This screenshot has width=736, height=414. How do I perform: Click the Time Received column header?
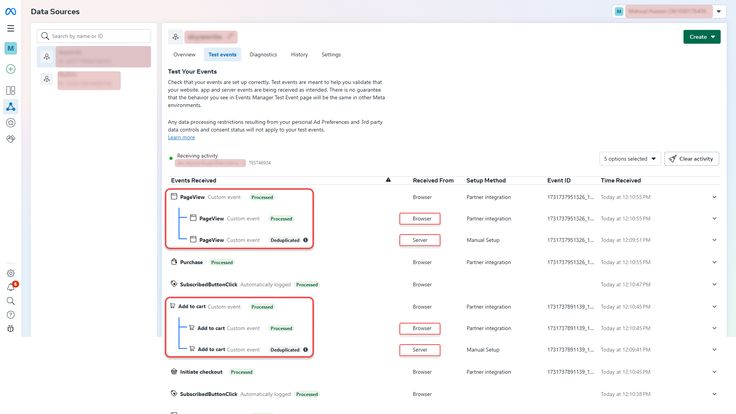(x=621, y=180)
